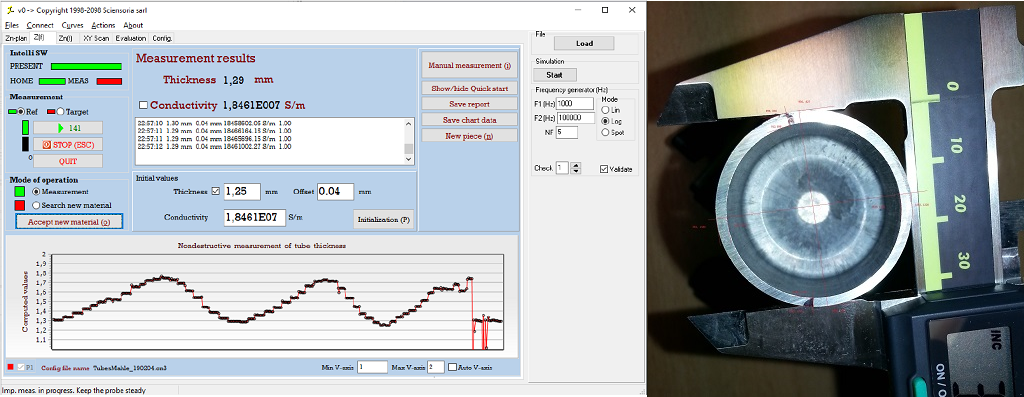The height and width of the screenshot is (397, 1024).
Task: Click the green Measurement mode indicator square
Action: click(20, 191)
